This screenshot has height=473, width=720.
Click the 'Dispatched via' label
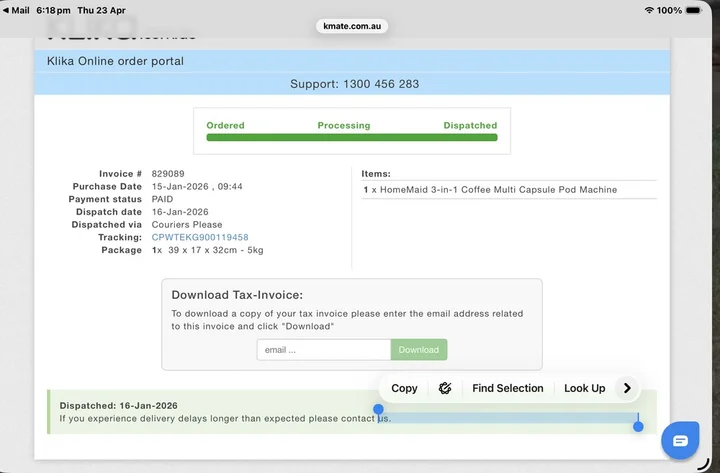107,225
